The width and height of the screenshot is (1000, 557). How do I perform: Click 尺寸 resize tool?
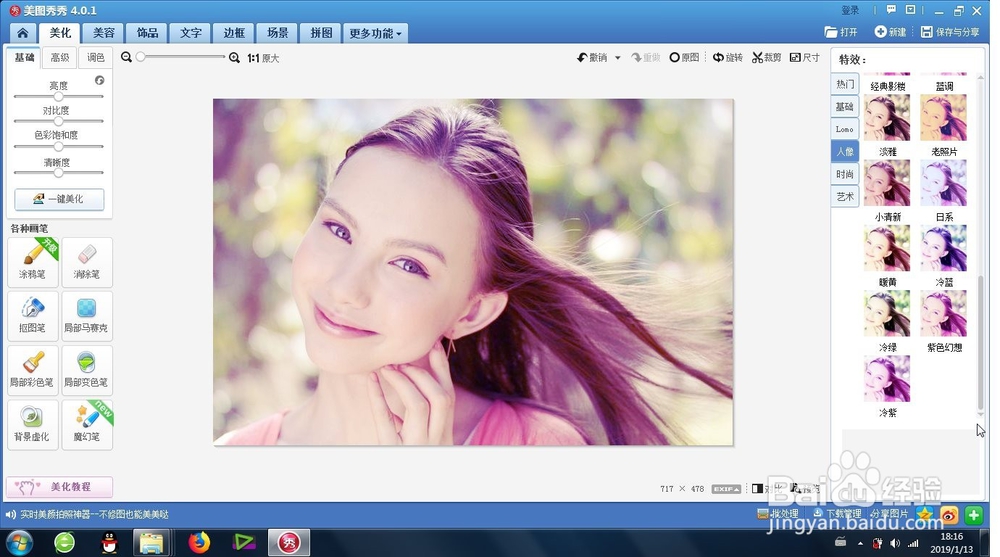pyautogui.click(x=805, y=57)
